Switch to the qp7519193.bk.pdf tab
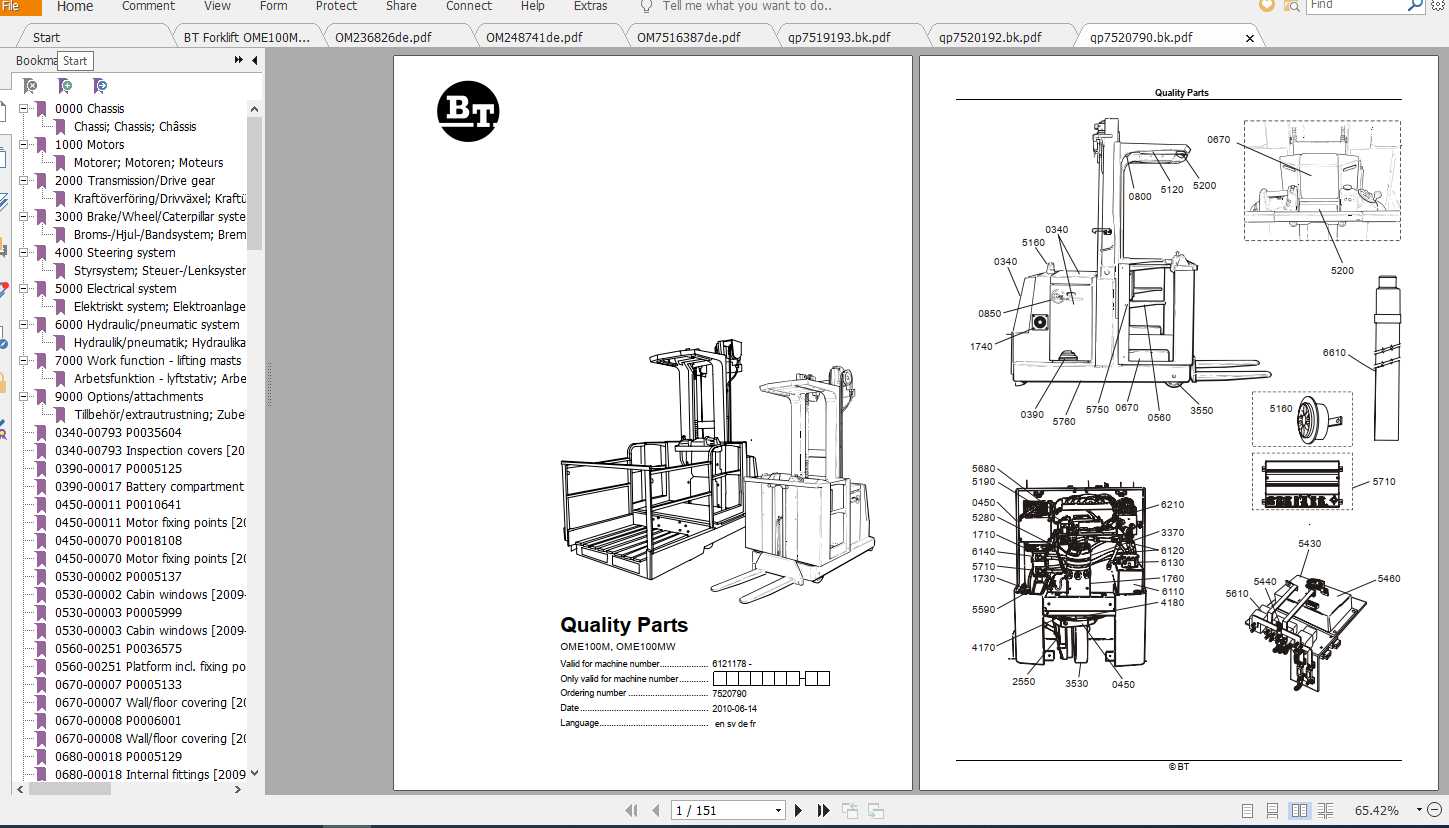This screenshot has width=1449, height=828. pos(838,38)
